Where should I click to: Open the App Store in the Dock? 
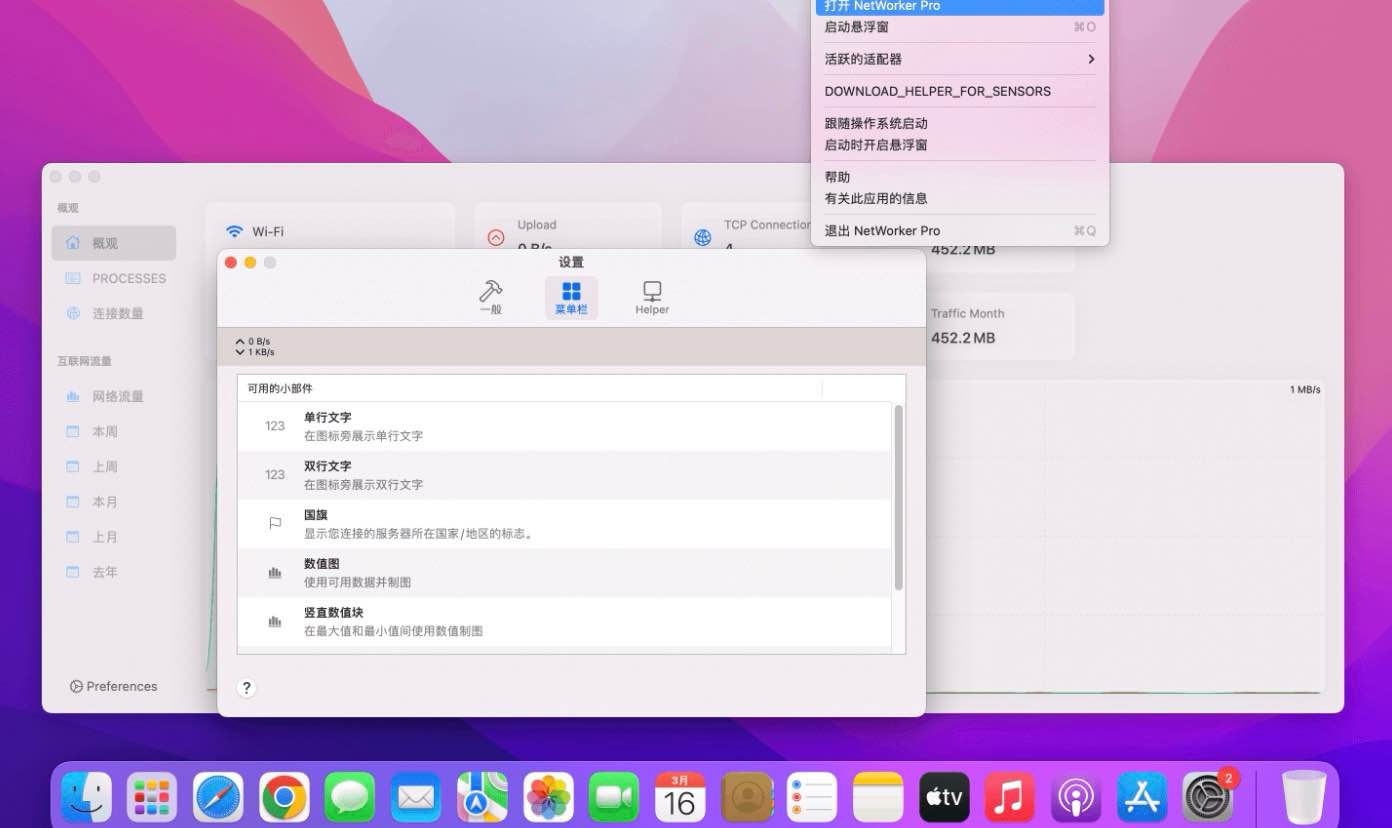[1141, 797]
